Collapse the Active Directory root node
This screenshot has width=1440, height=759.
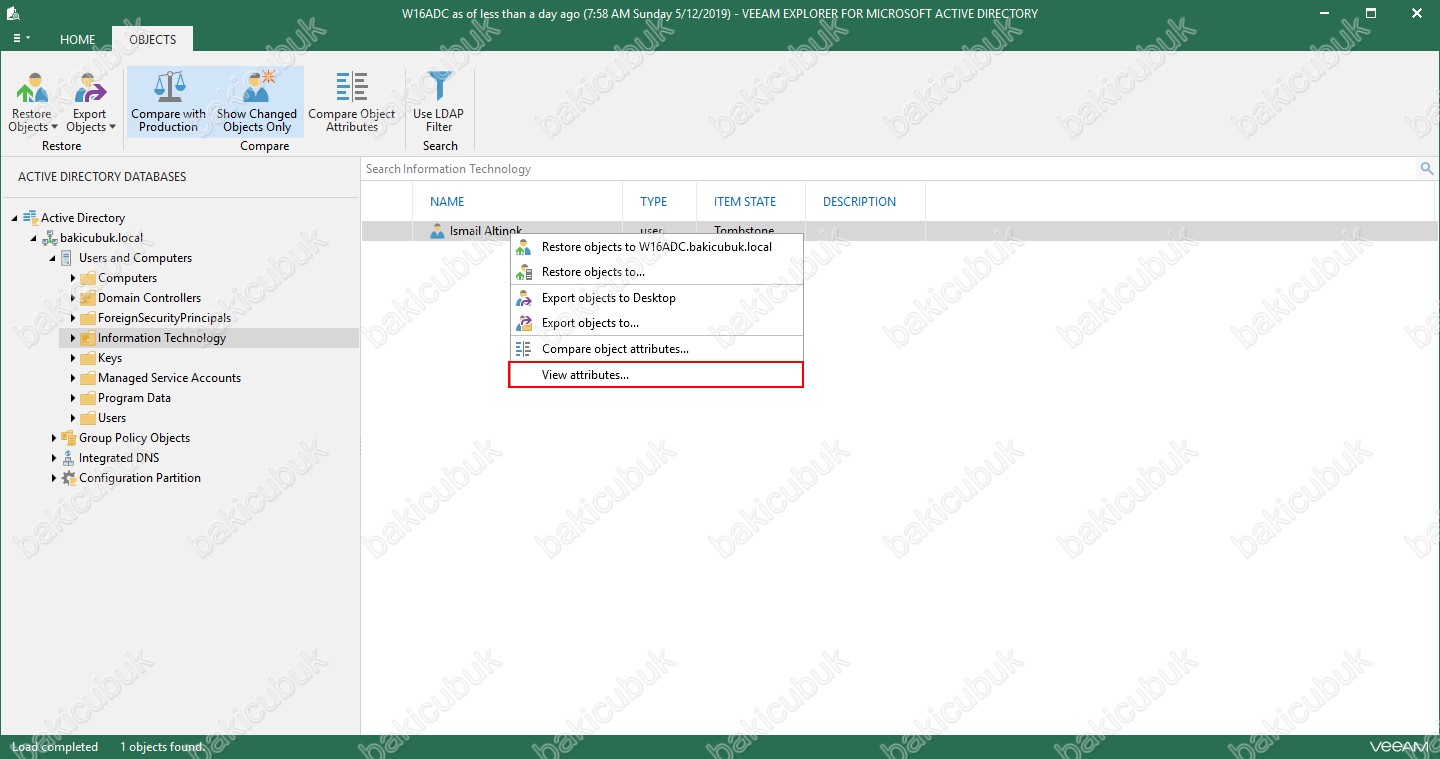point(14,218)
